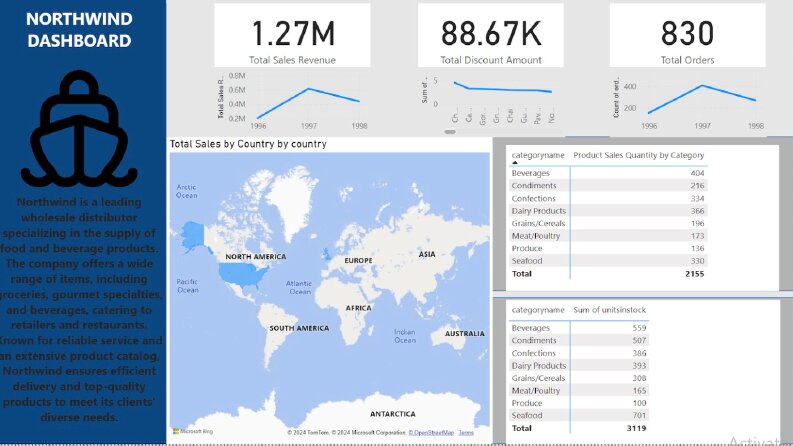
Task: Select Grains/Cereals row with stock 308
Action: [579, 378]
